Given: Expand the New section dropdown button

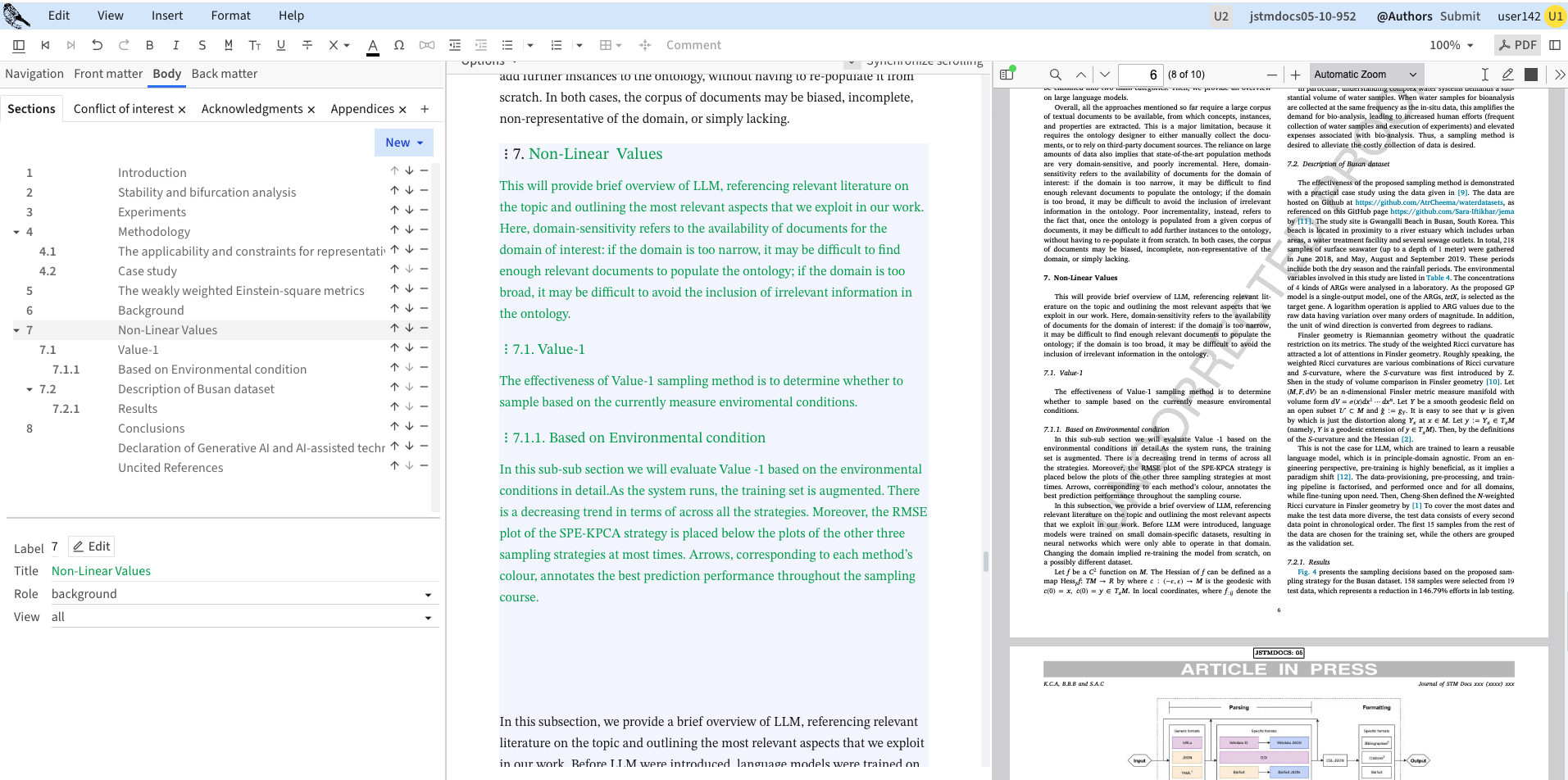Looking at the screenshot, I should point(403,143).
